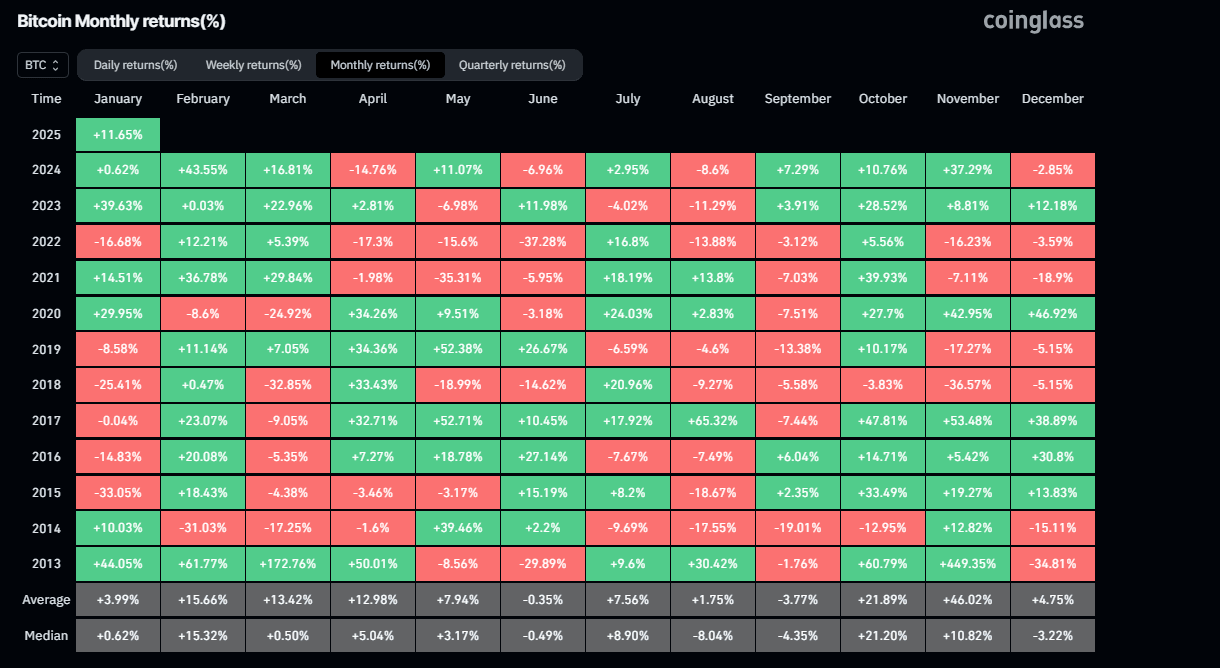Click the 2024 February +43.55% cell
Image resolution: width=1220 pixels, height=668 pixels.
tap(202, 169)
